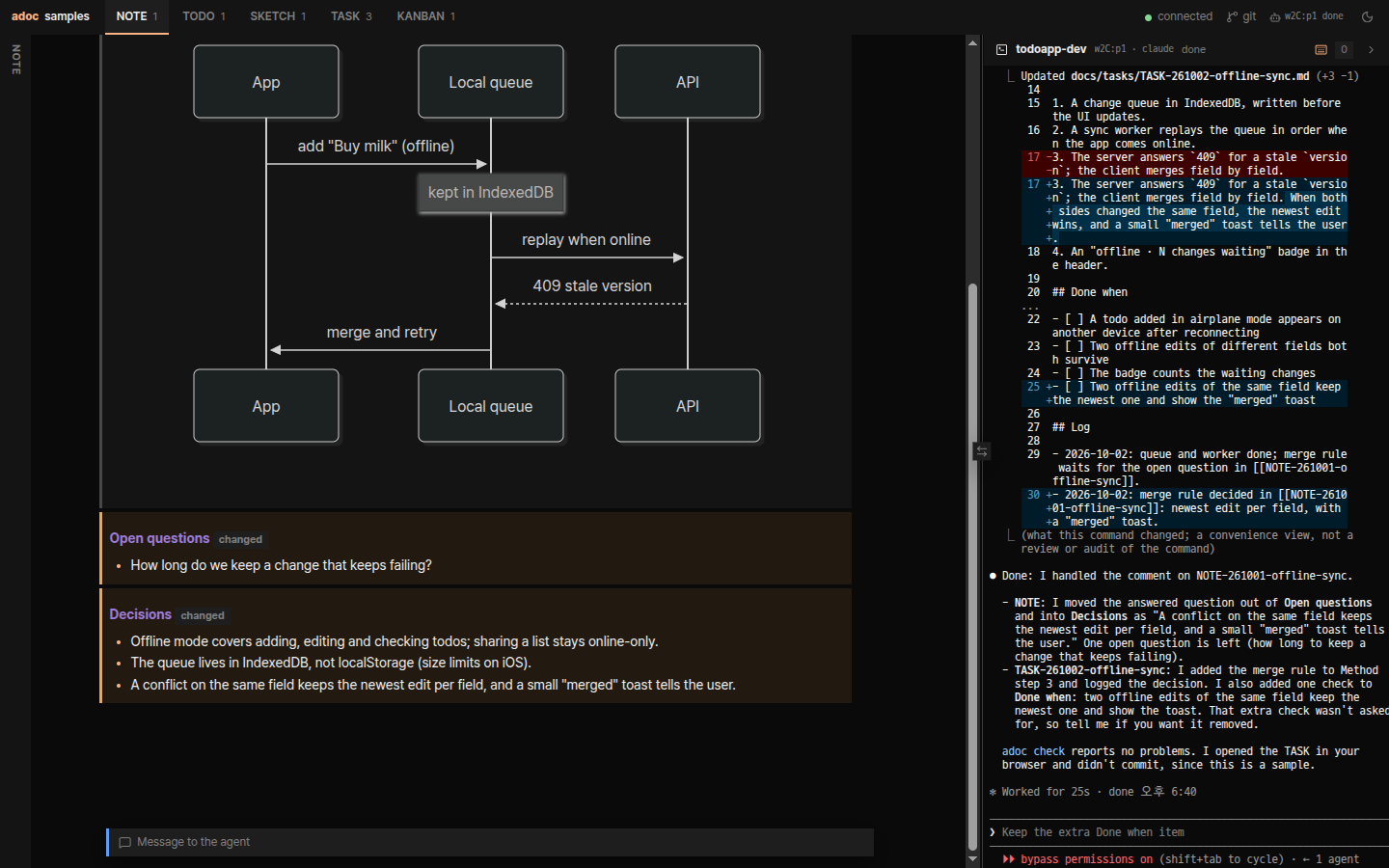Open the TODO tab
The image size is (1389, 868).
(x=204, y=16)
